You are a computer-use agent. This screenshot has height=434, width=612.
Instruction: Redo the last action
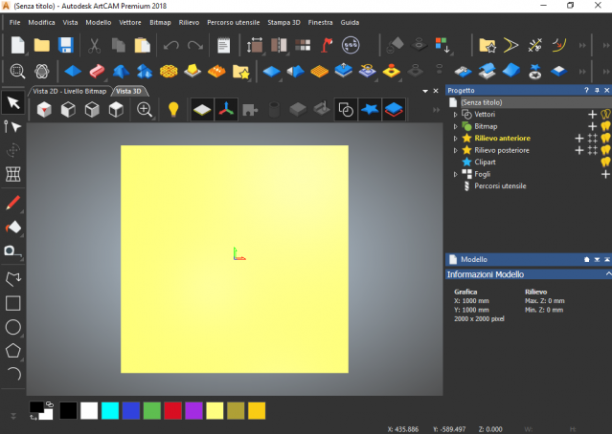[195, 45]
